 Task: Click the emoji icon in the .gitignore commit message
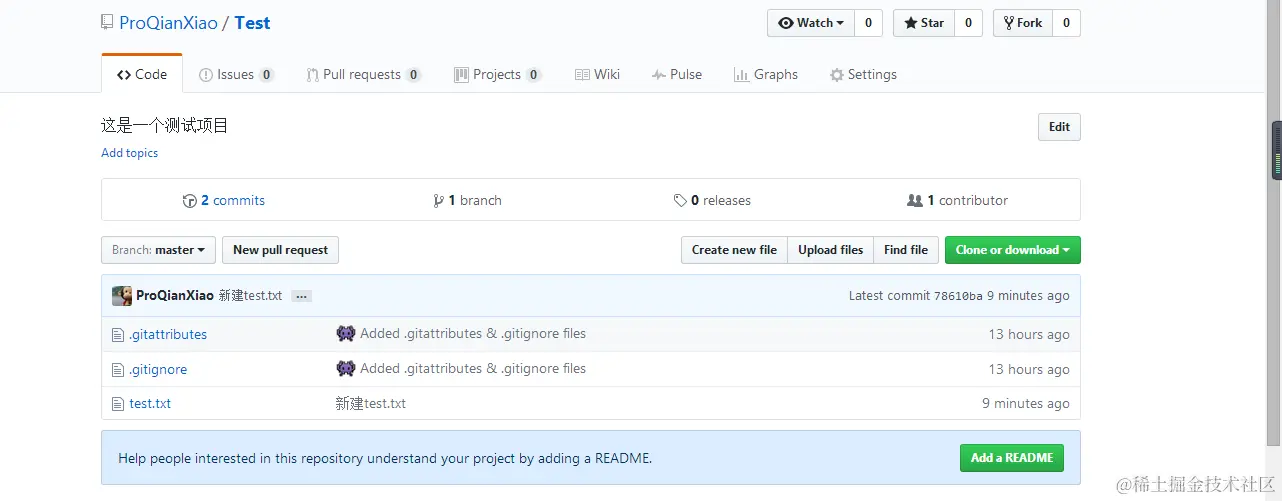tap(346, 368)
